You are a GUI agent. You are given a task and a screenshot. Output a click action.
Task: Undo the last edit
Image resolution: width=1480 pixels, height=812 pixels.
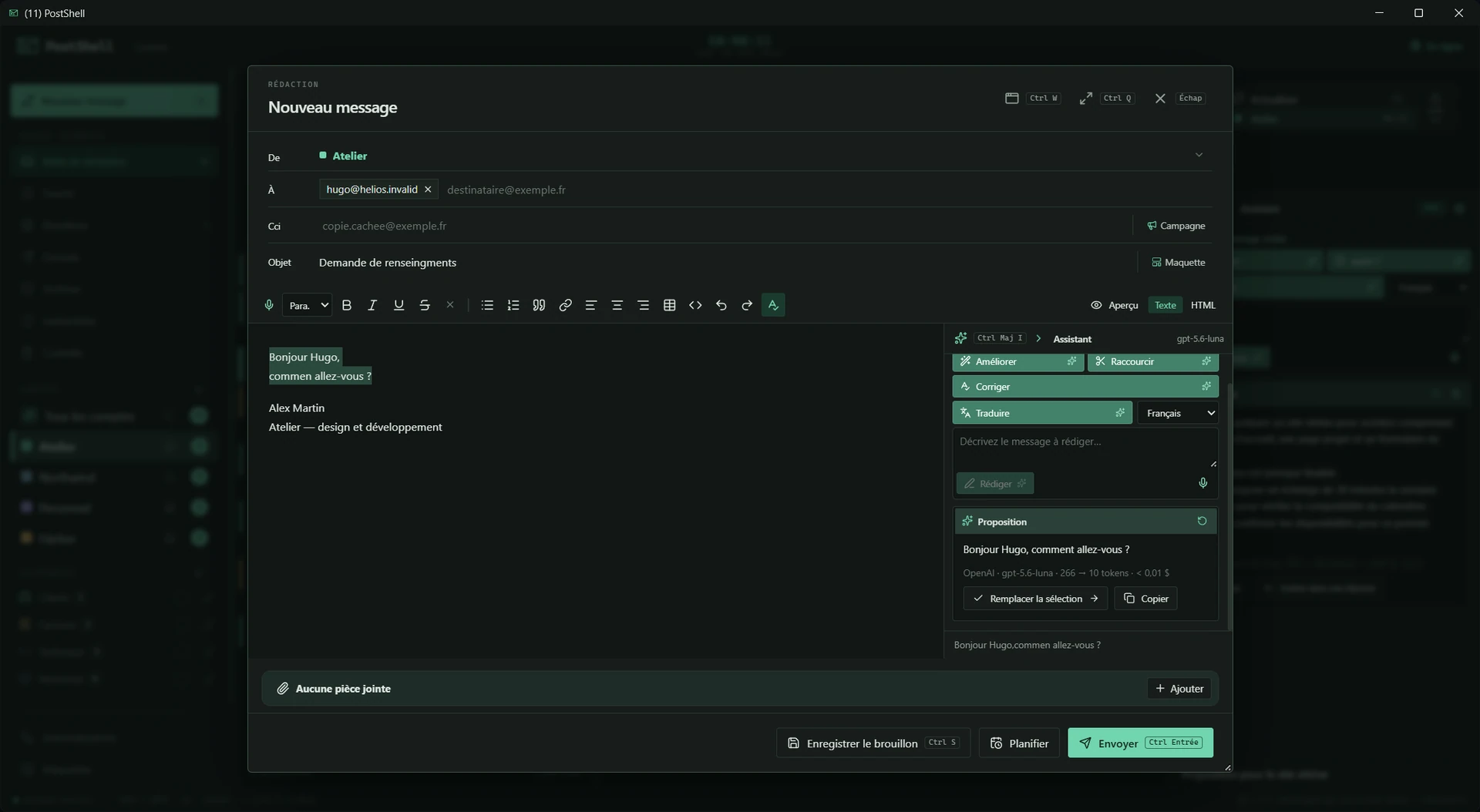pos(721,305)
